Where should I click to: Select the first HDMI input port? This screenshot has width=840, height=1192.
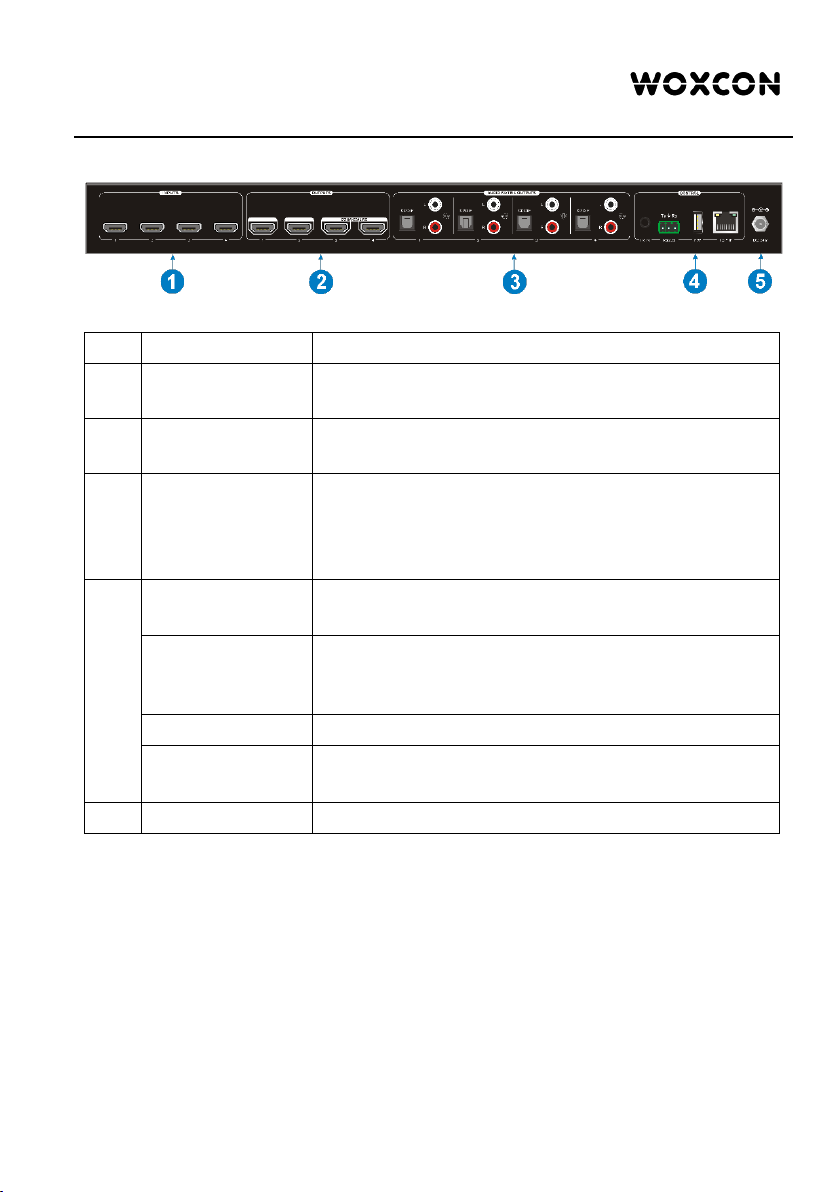pos(115,227)
